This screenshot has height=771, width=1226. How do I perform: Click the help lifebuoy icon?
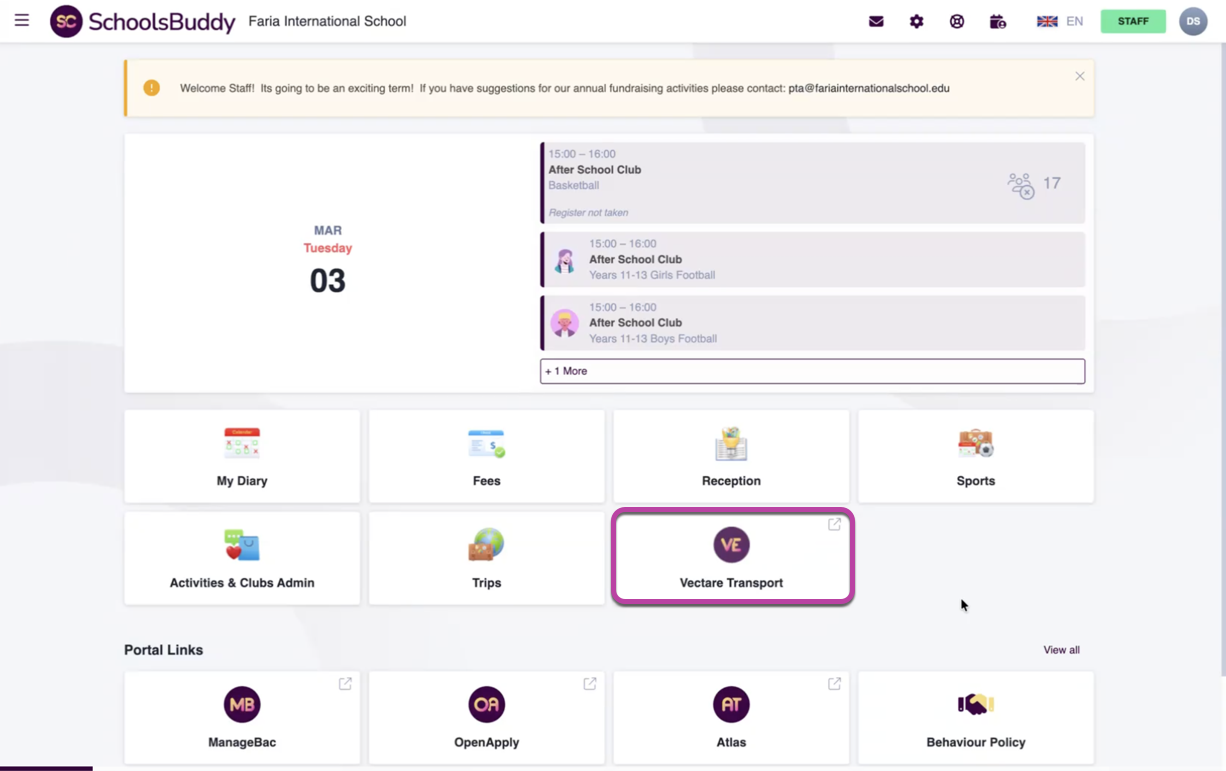pyautogui.click(x=957, y=21)
